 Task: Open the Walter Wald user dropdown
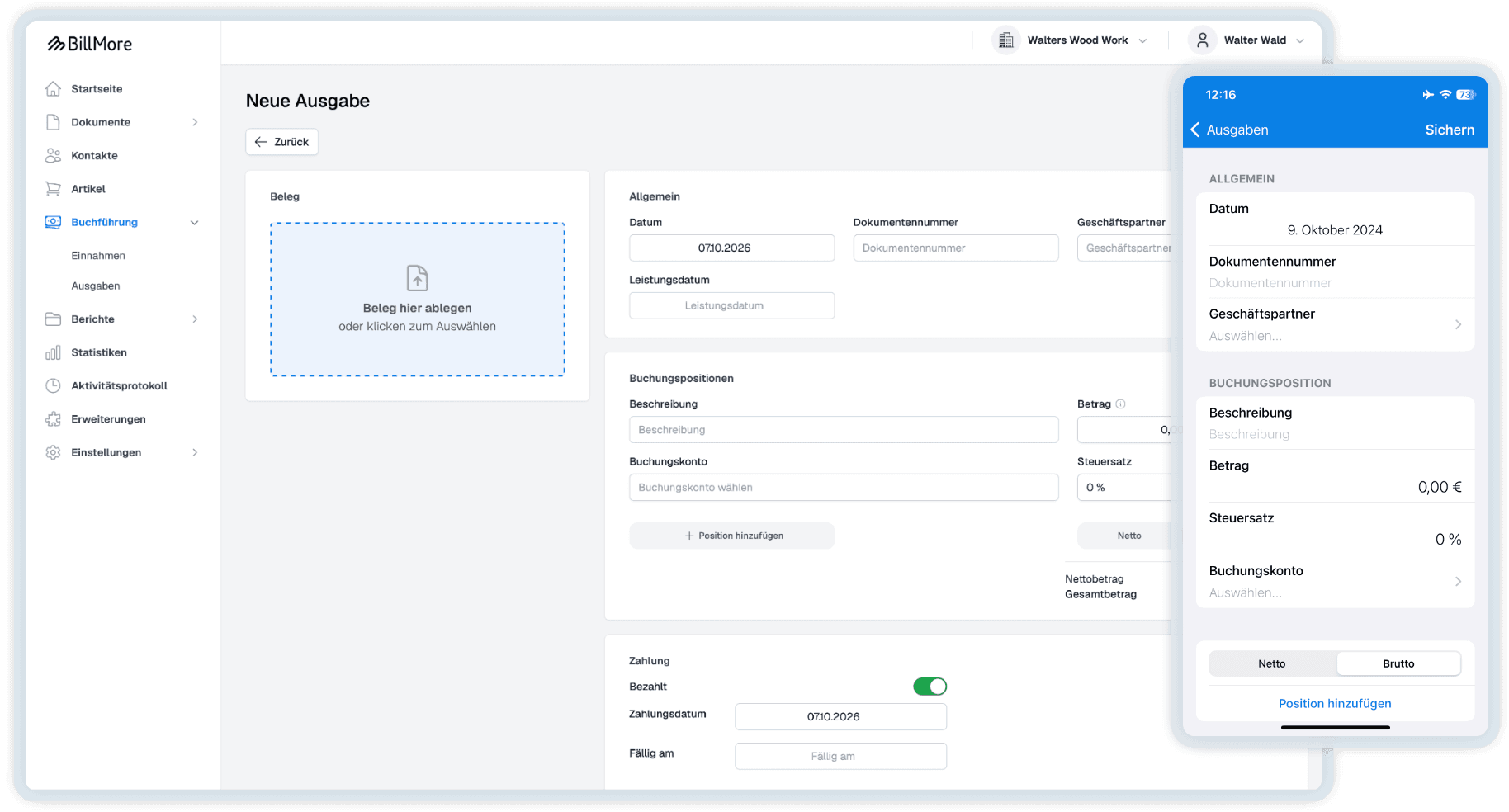1247,40
